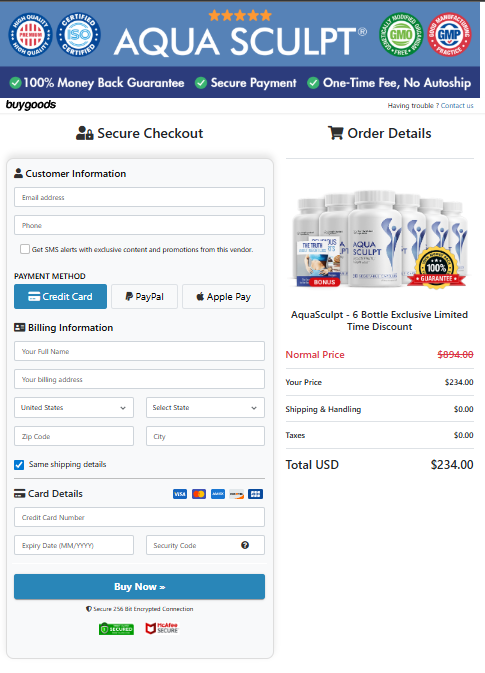Click the green Secured trust badge

pos(116,629)
